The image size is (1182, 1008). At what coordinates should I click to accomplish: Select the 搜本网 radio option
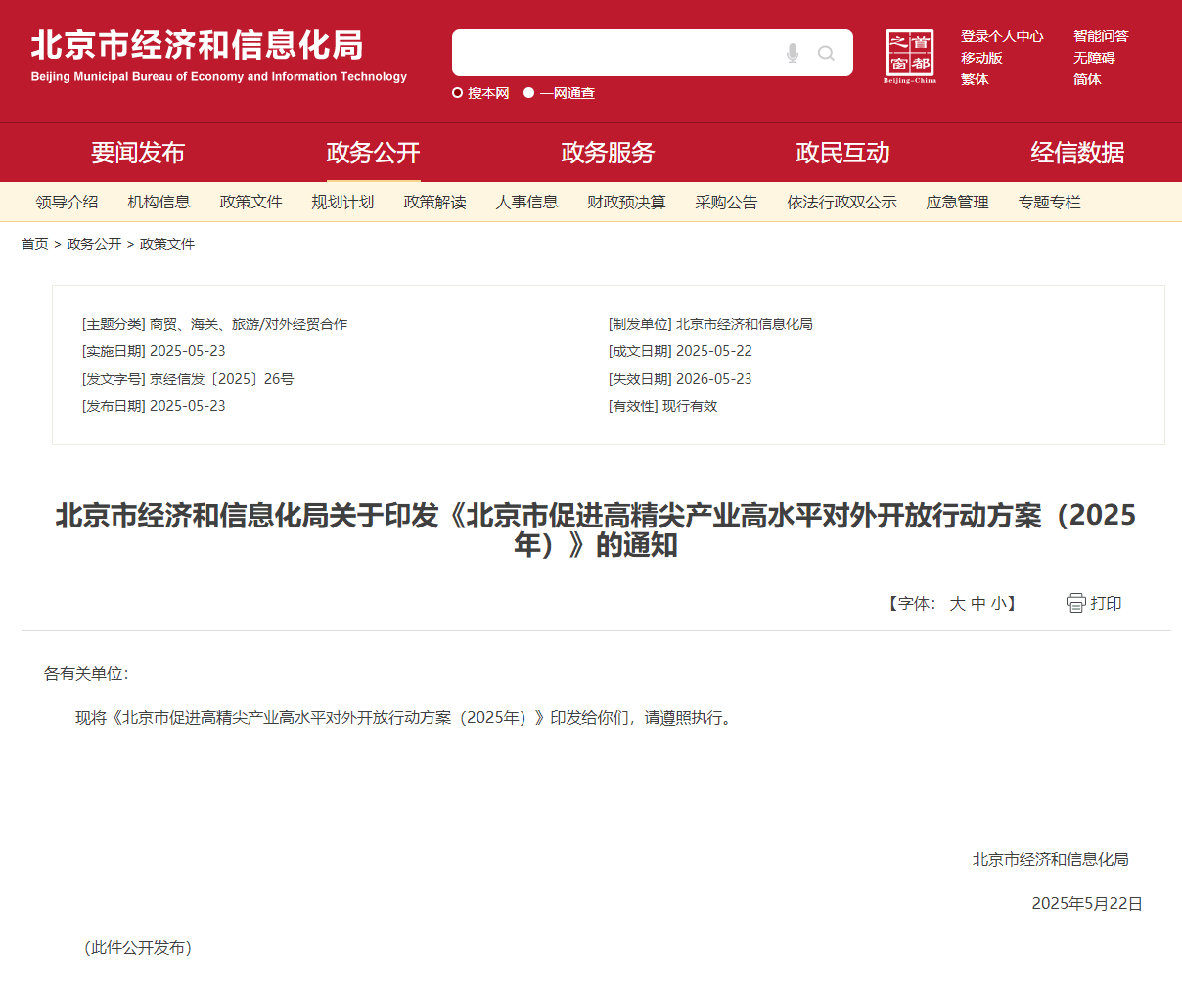(457, 93)
